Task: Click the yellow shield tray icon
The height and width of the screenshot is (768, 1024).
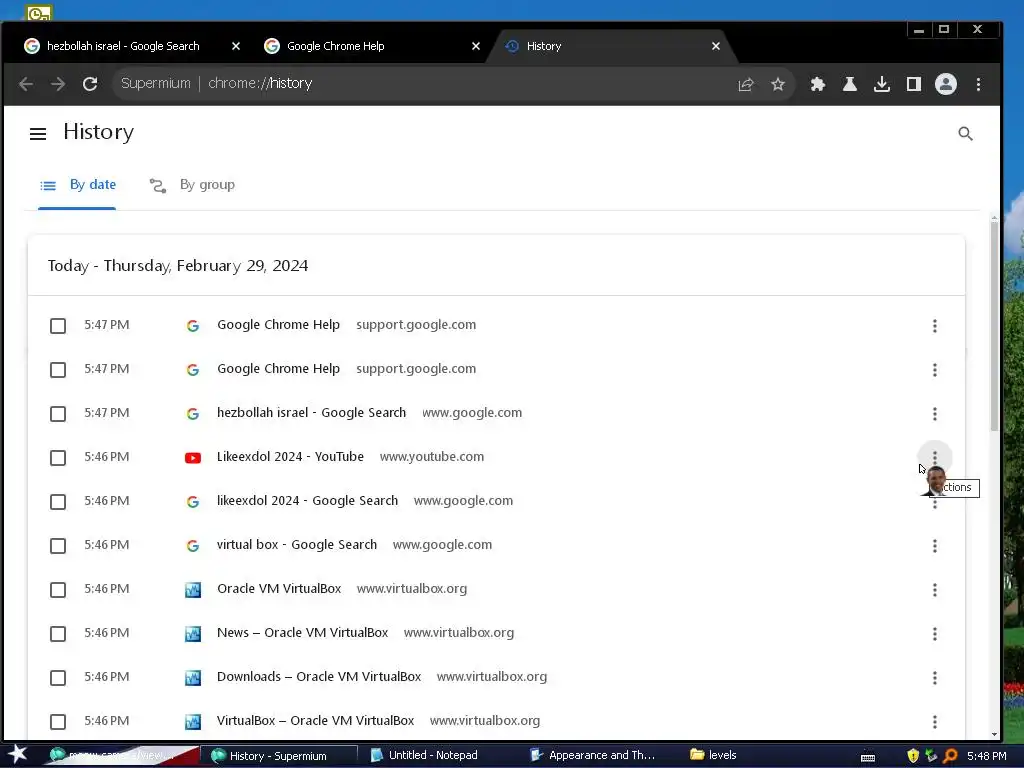Action: [913, 756]
